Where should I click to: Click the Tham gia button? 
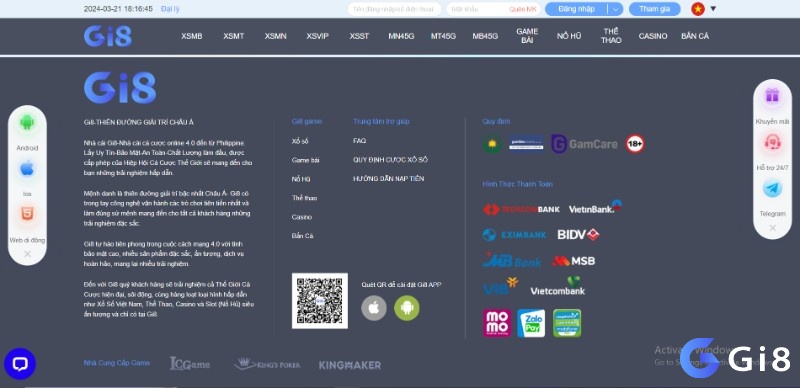[x=654, y=9]
